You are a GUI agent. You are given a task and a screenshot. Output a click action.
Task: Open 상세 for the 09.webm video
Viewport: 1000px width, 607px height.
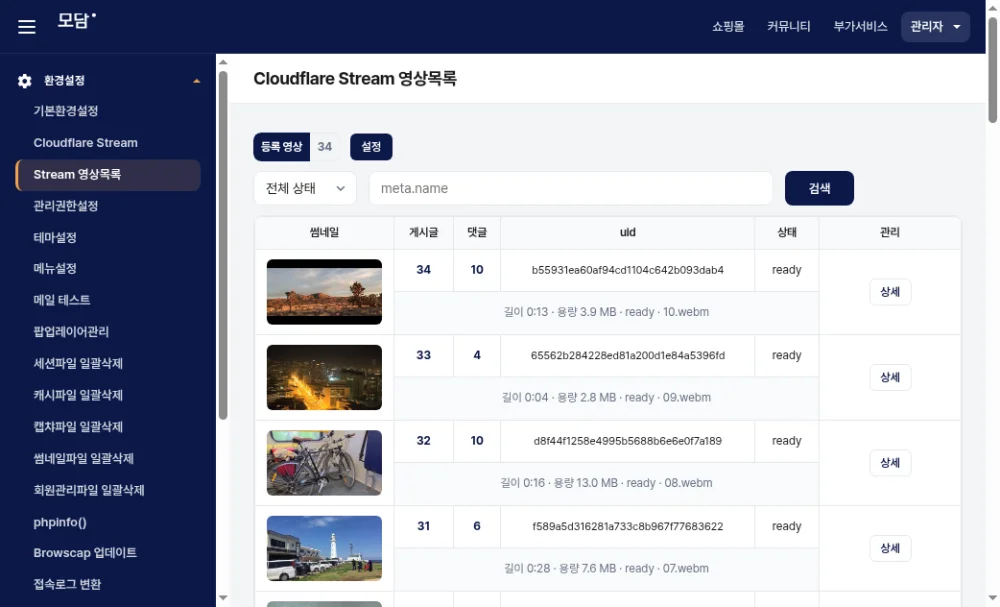[x=890, y=377]
